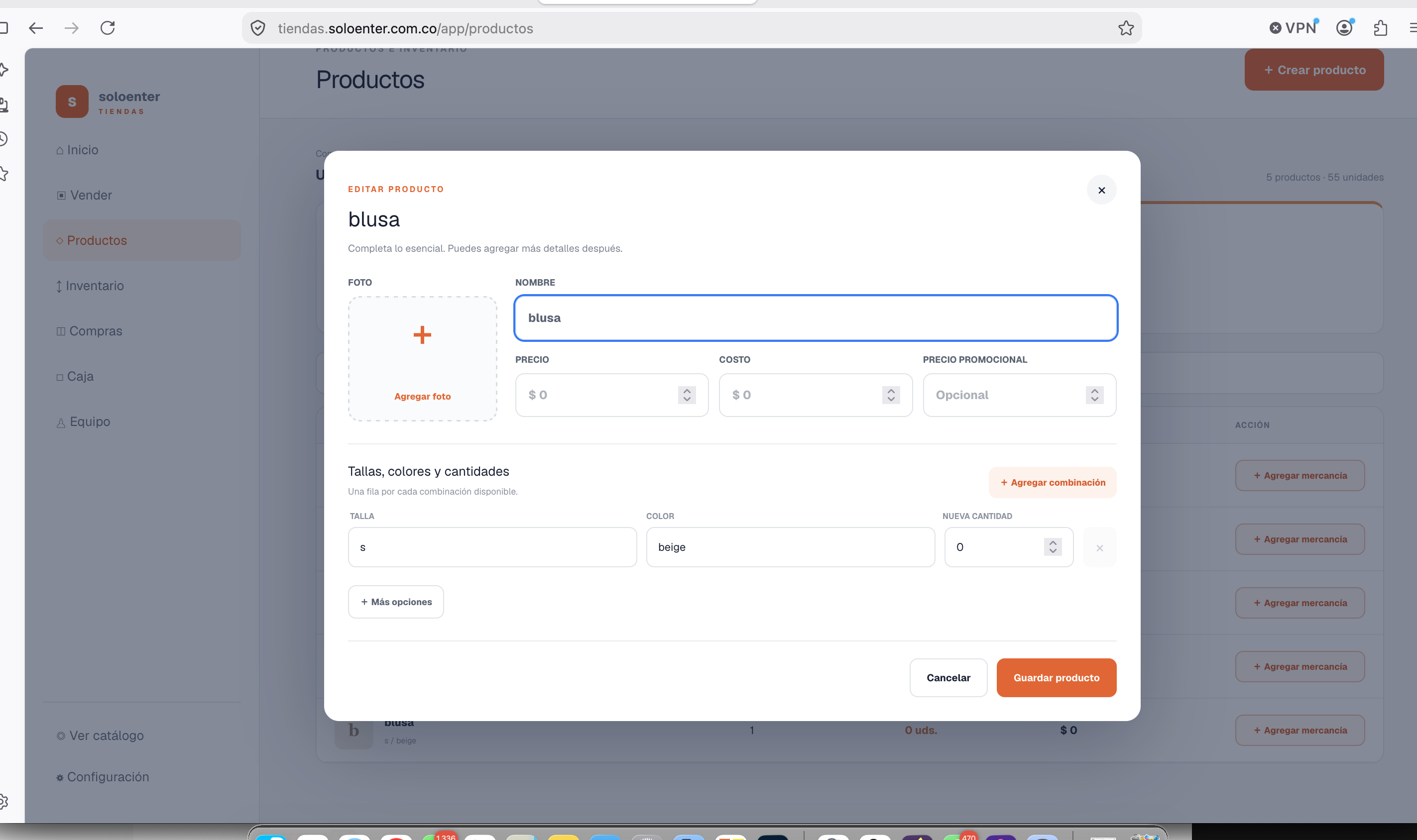Click Cancelar button
Screen dimensions: 1417x840
tap(948, 678)
